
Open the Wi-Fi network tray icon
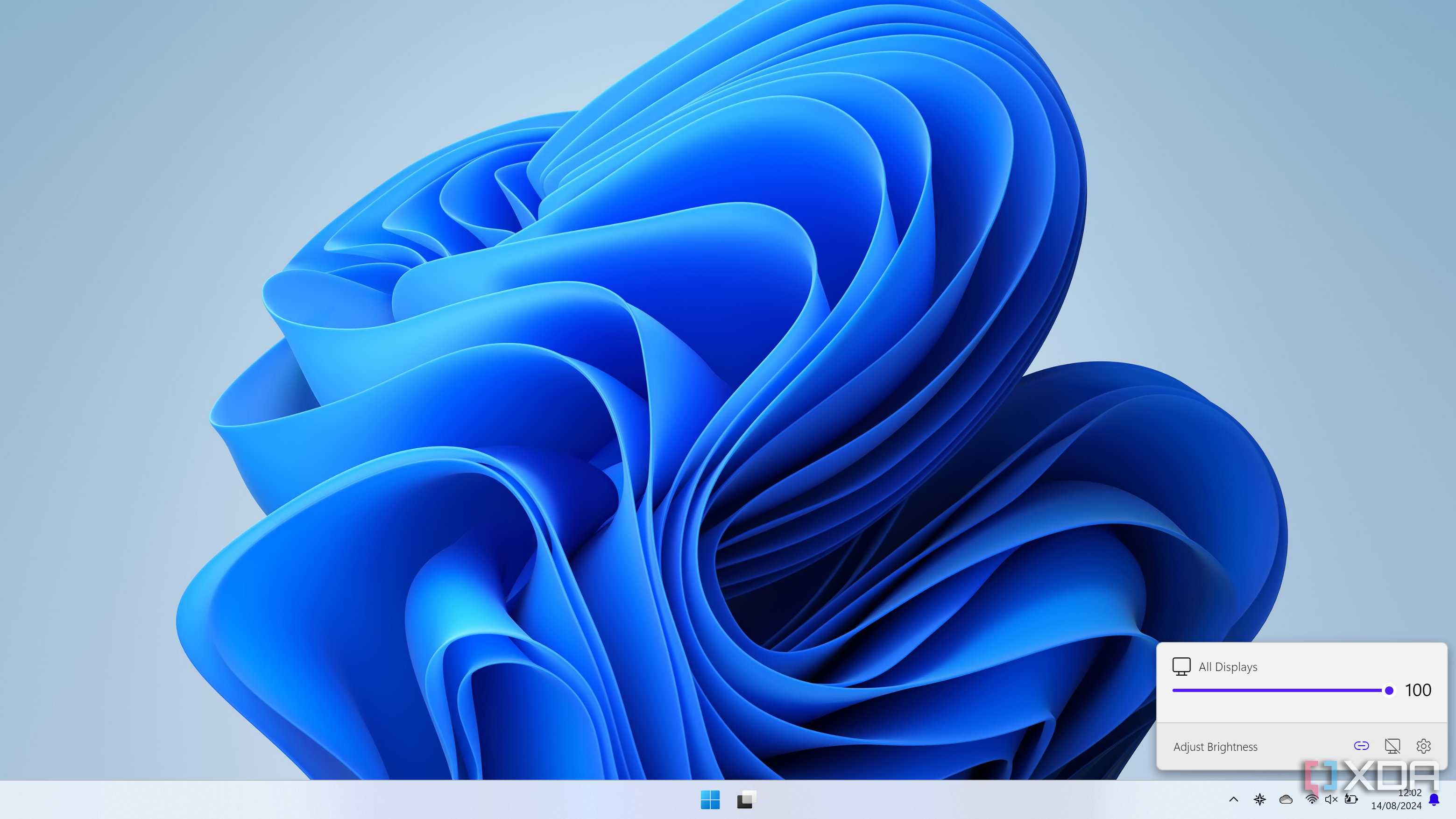click(x=1311, y=799)
